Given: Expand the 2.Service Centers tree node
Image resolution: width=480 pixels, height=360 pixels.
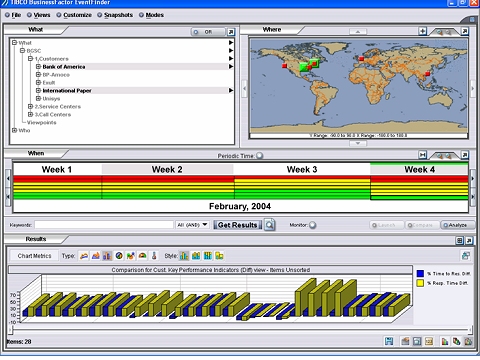Looking at the screenshot, I should point(30,107).
